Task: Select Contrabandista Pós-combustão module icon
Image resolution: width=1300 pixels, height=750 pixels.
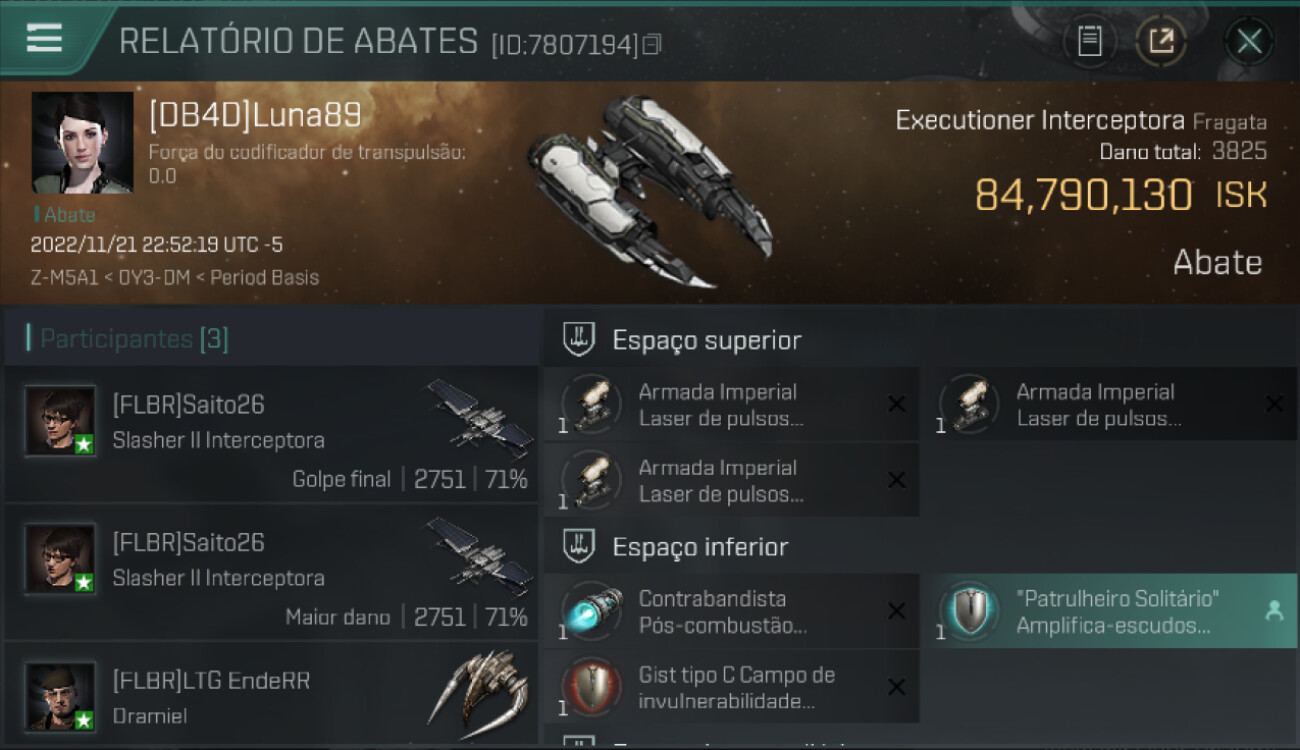Action: point(591,611)
